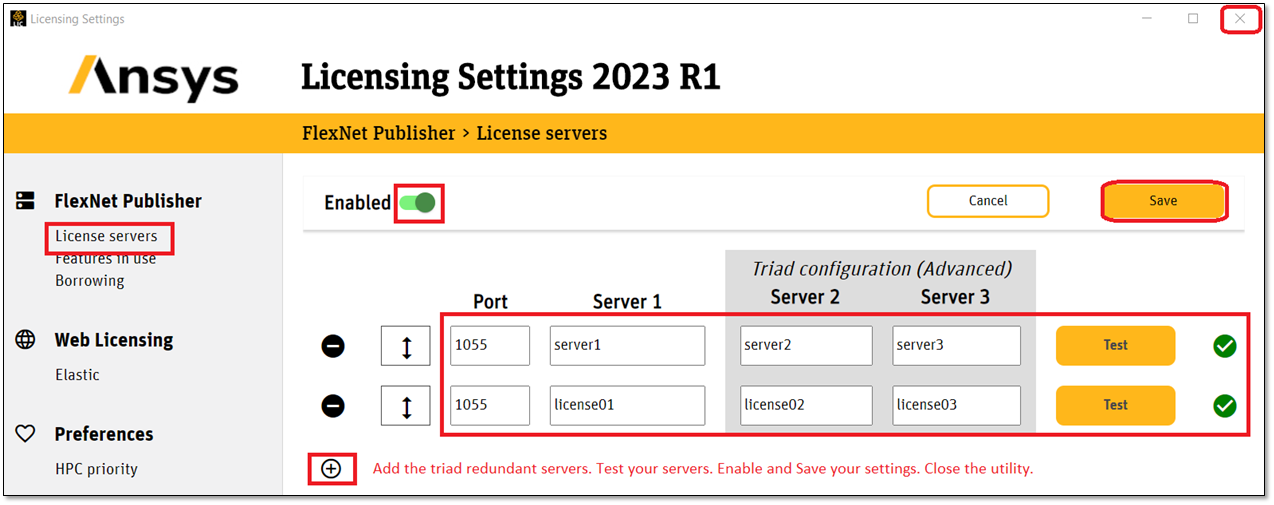Viewport: 1274px width, 505px height.
Task: Minimize the Licensing Settings window
Action: pos(1146,18)
